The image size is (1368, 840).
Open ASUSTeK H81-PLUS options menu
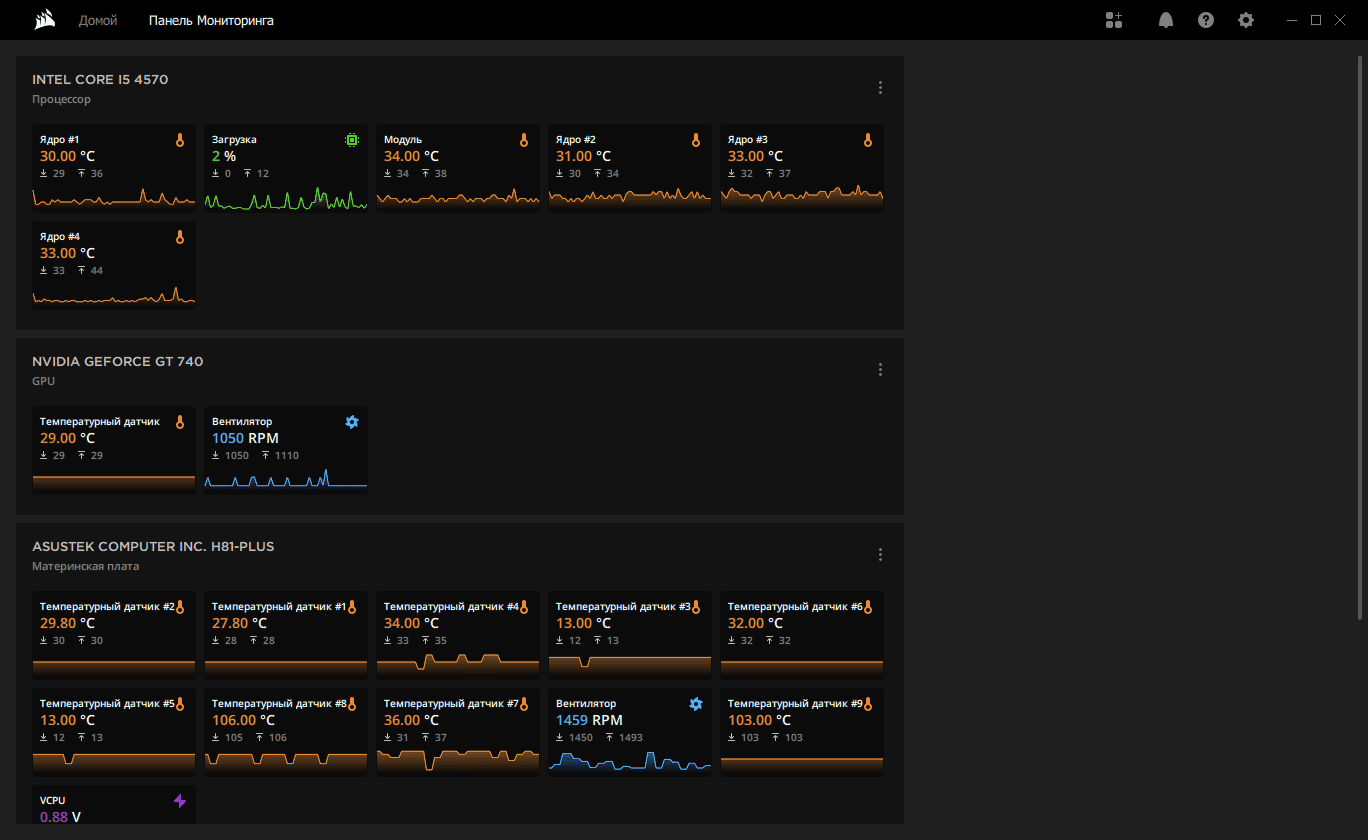coord(880,554)
